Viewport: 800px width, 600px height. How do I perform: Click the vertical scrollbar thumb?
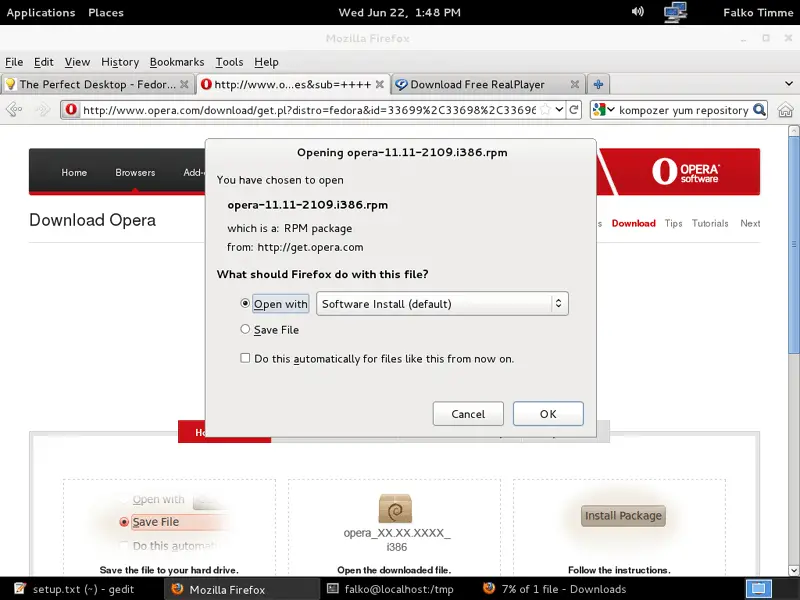coord(793,244)
